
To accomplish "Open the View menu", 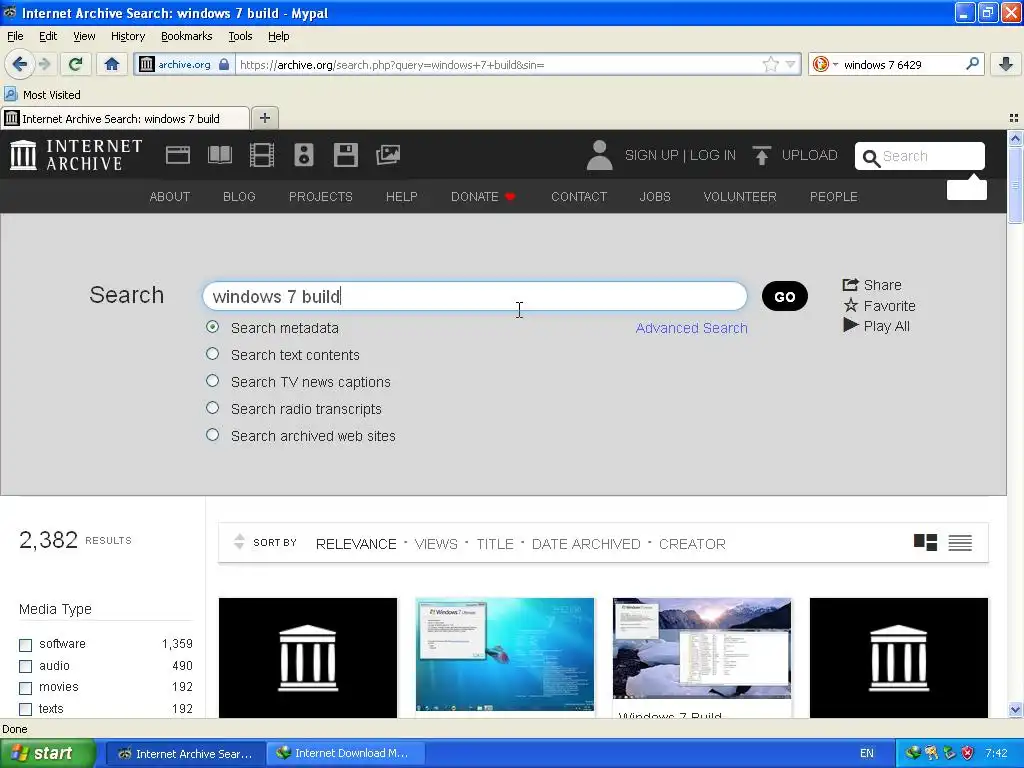I will click(x=84, y=36).
